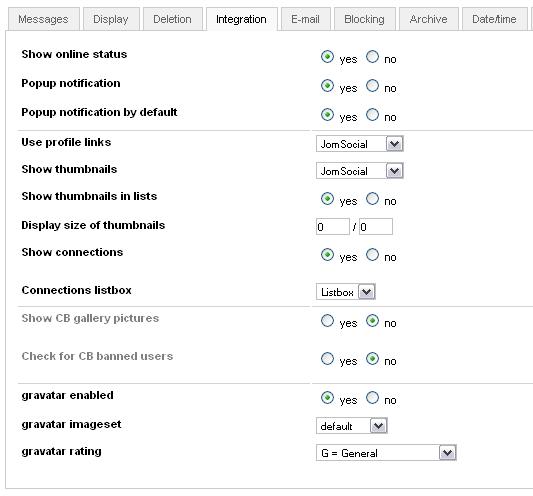
Task: Open the Archive tab
Action: pyautogui.click(x=429, y=19)
